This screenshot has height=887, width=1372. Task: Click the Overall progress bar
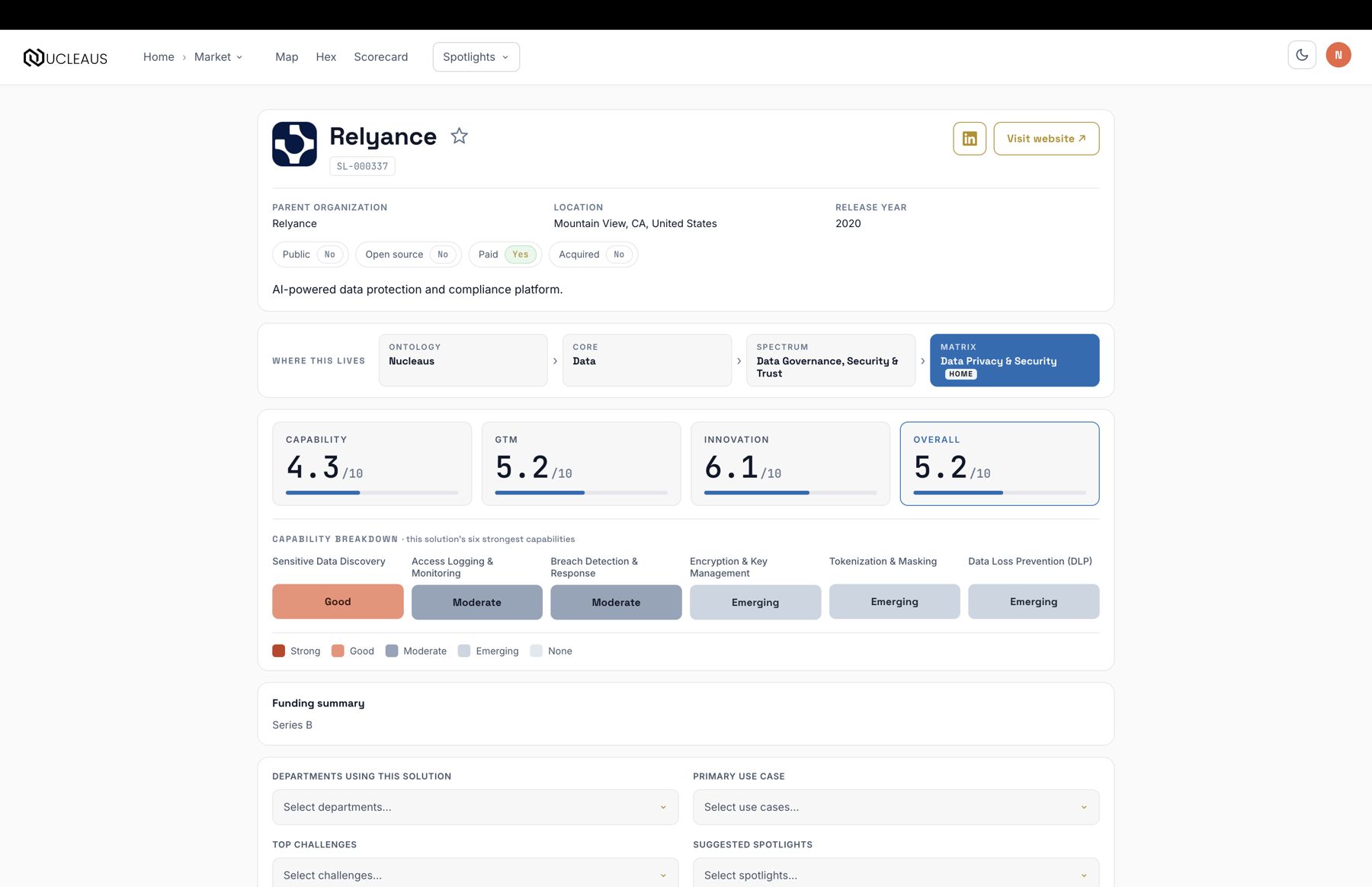999,493
